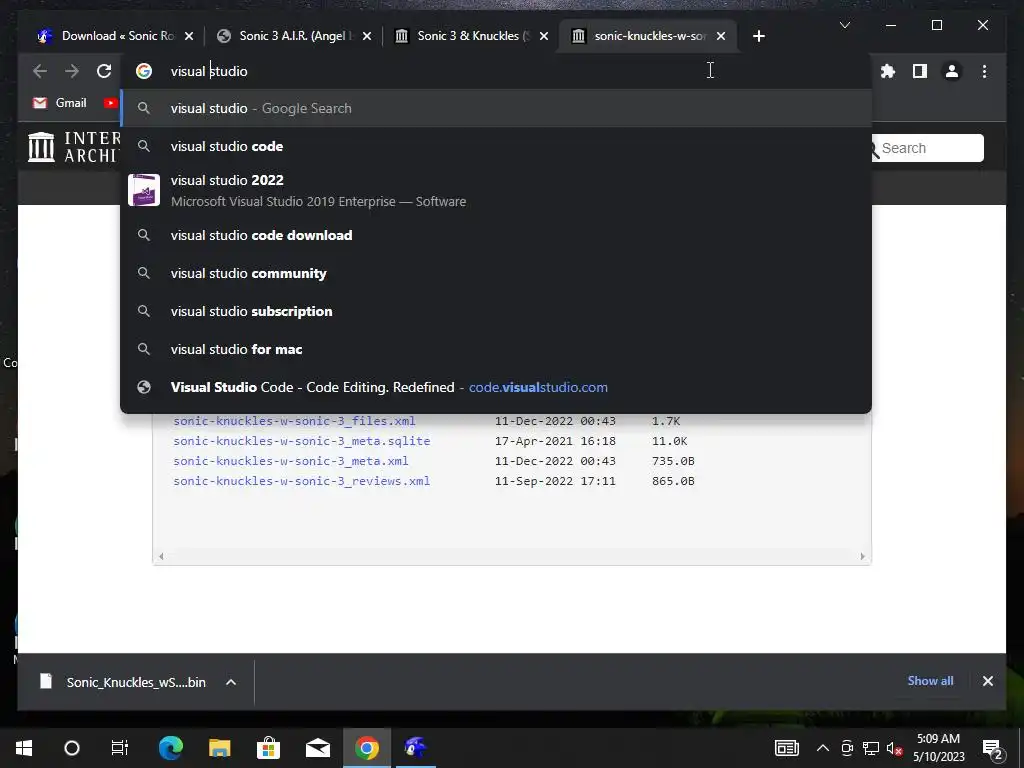Screen dimensions: 1024x768
Task: Click the Chrome taskbar icon
Action: pyautogui.click(x=366, y=748)
